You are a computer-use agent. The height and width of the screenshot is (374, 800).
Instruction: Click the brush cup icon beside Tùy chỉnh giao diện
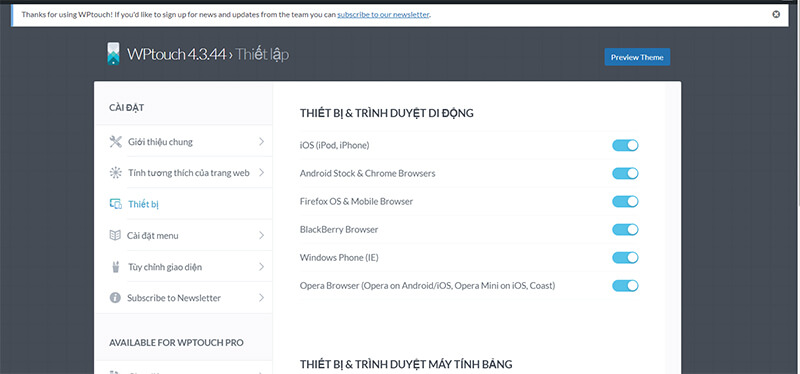point(115,267)
